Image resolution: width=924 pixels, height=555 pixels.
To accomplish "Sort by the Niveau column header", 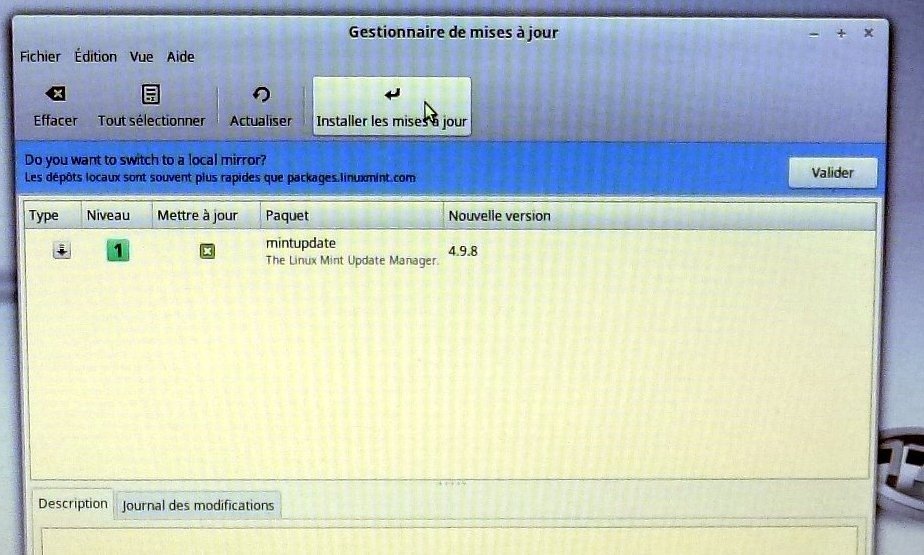I will click(108, 215).
